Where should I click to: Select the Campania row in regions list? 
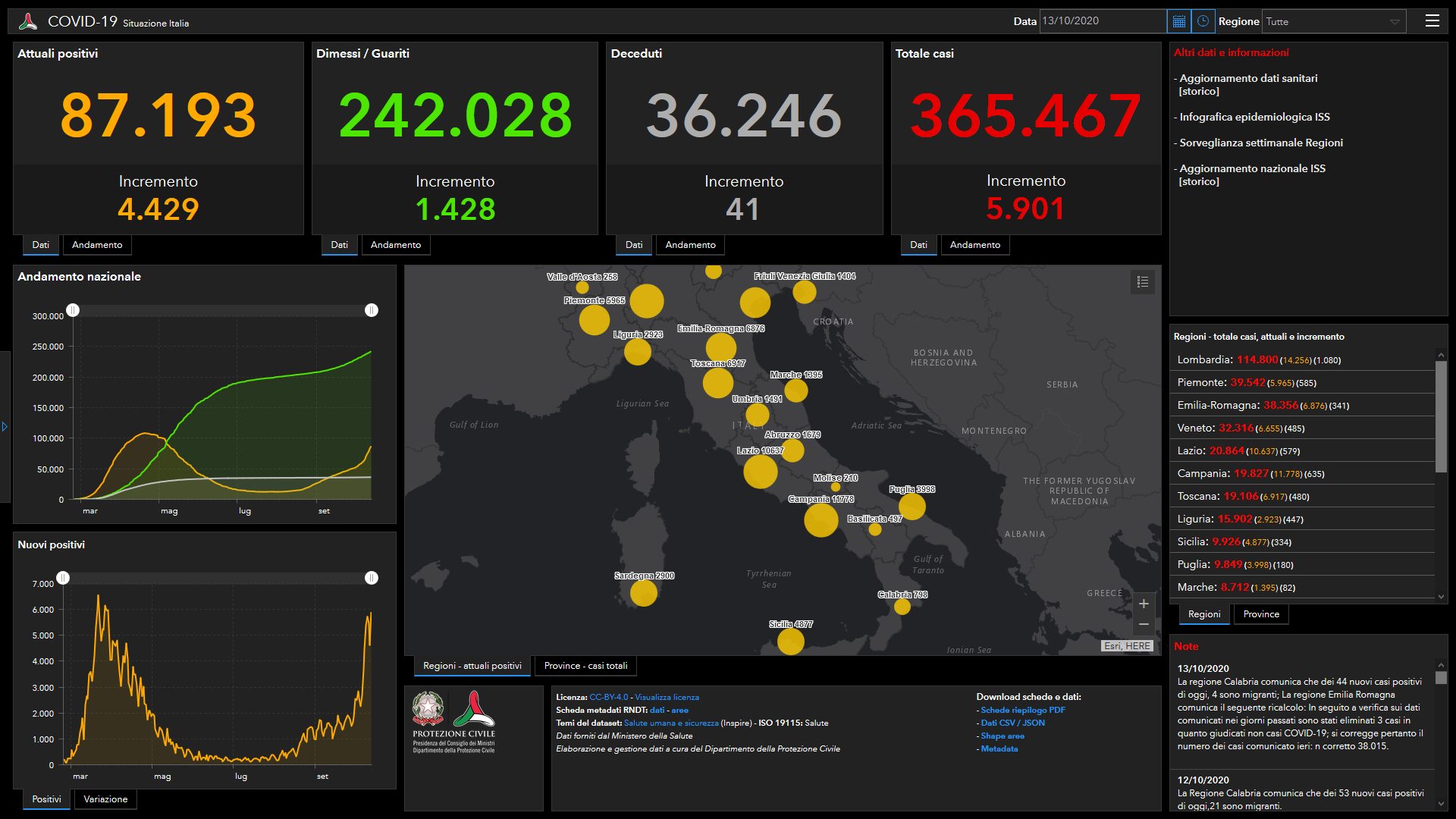(x=1302, y=473)
